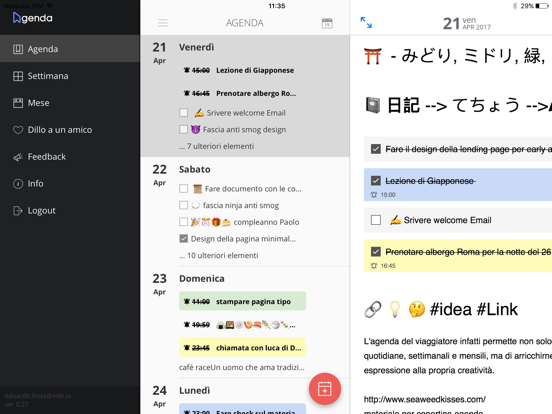Click the torii gate emoji heading
This screenshot has height=414, width=552.
[x=373, y=56]
